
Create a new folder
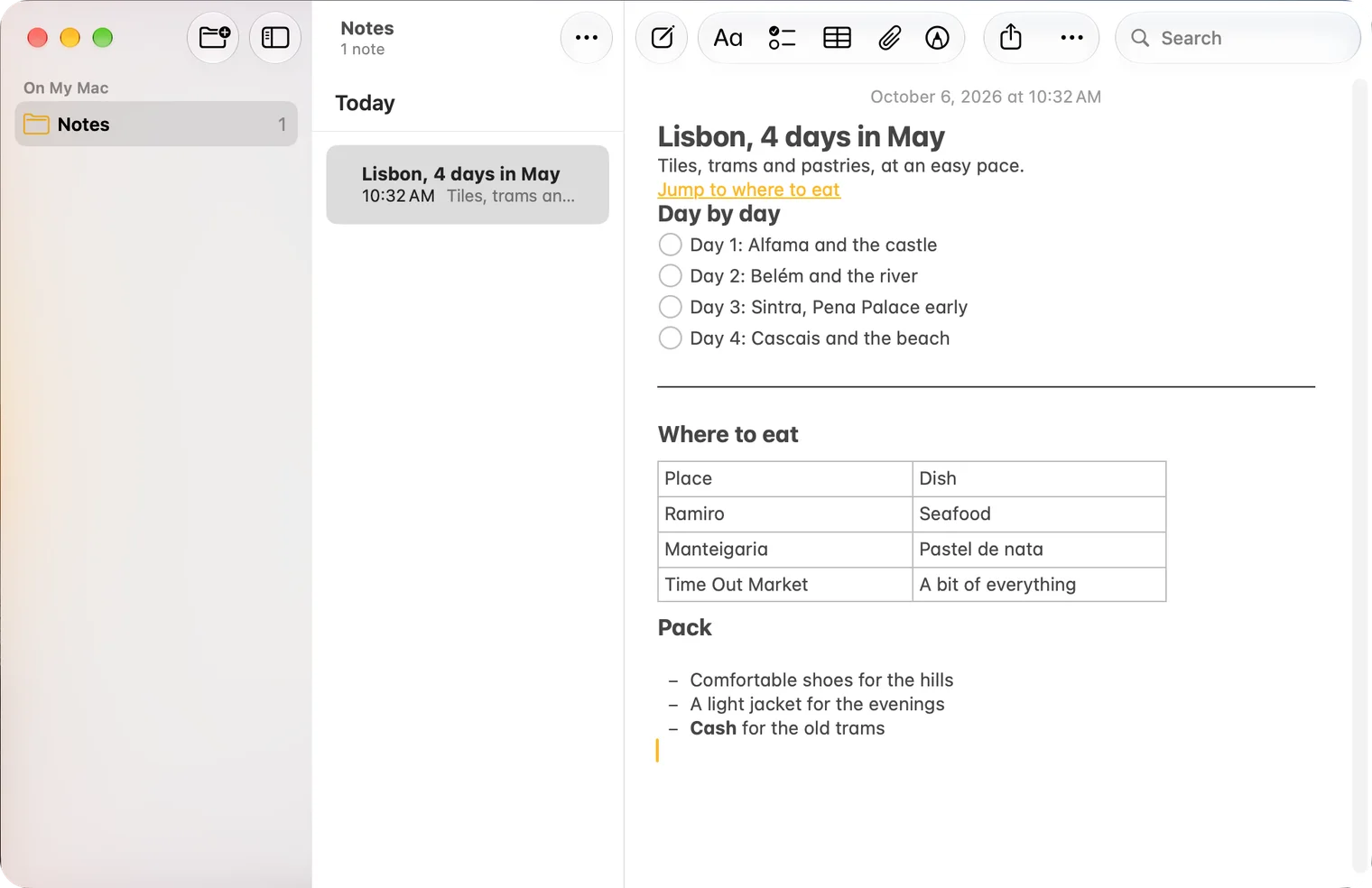pyautogui.click(x=214, y=38)
